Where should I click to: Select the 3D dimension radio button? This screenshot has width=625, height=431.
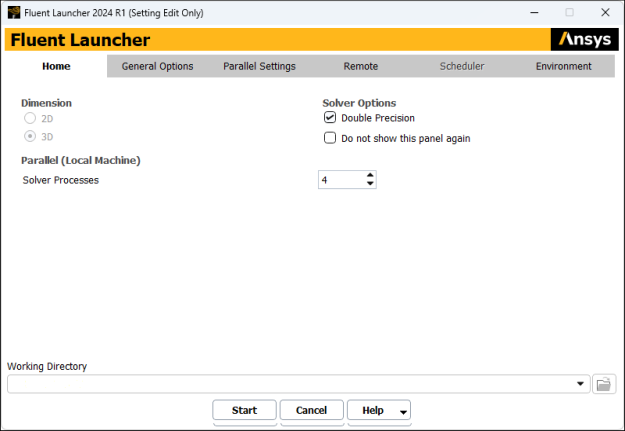(30, 136)
